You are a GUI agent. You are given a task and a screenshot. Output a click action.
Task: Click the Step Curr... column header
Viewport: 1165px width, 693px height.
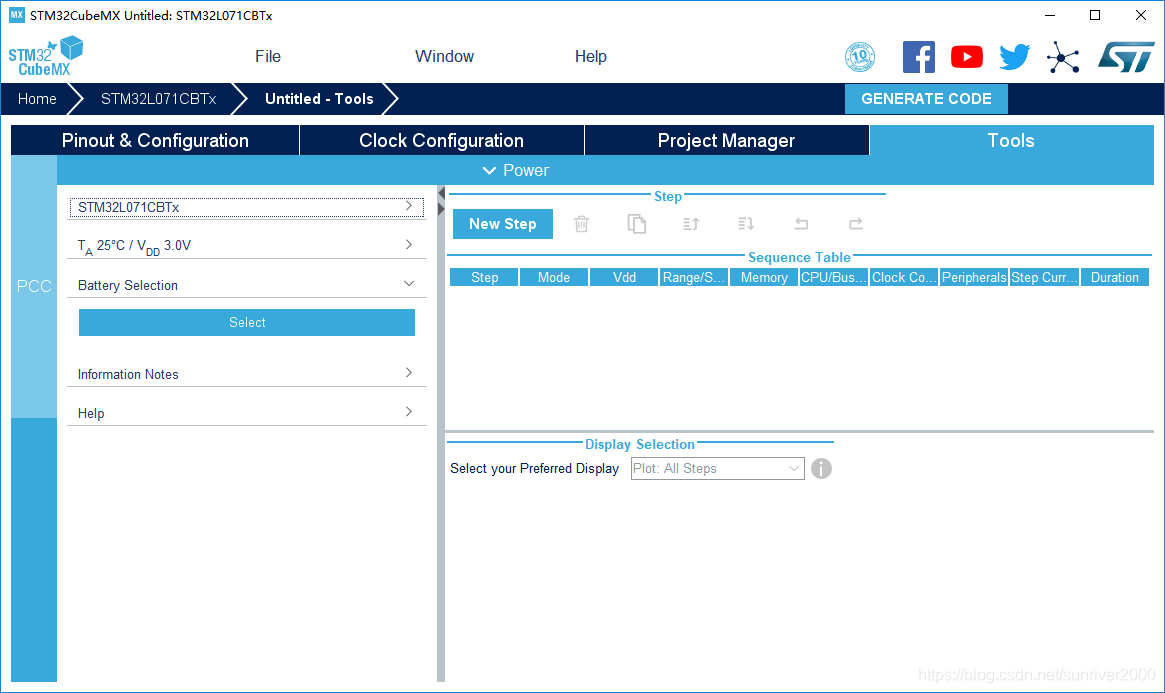tap(1044, 277)
